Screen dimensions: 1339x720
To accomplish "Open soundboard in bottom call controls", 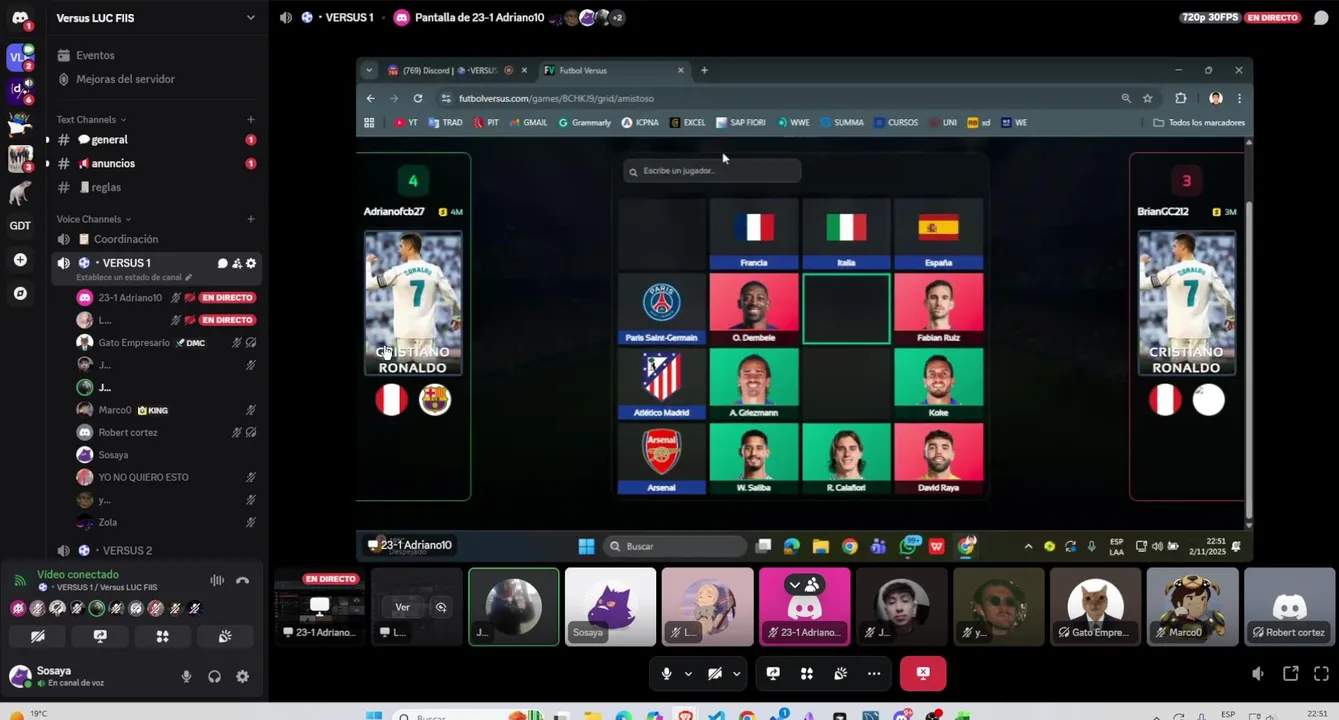I will click(x=840, y=674).
